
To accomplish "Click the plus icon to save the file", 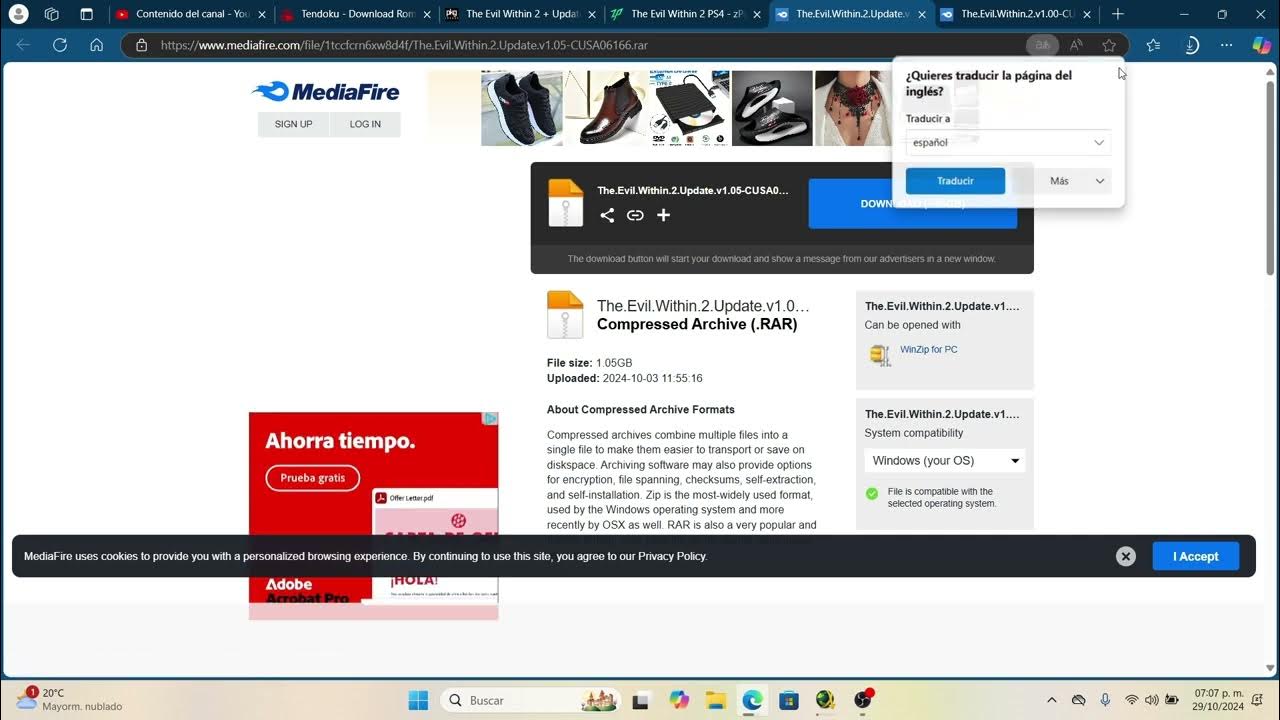I will (663, 215).
